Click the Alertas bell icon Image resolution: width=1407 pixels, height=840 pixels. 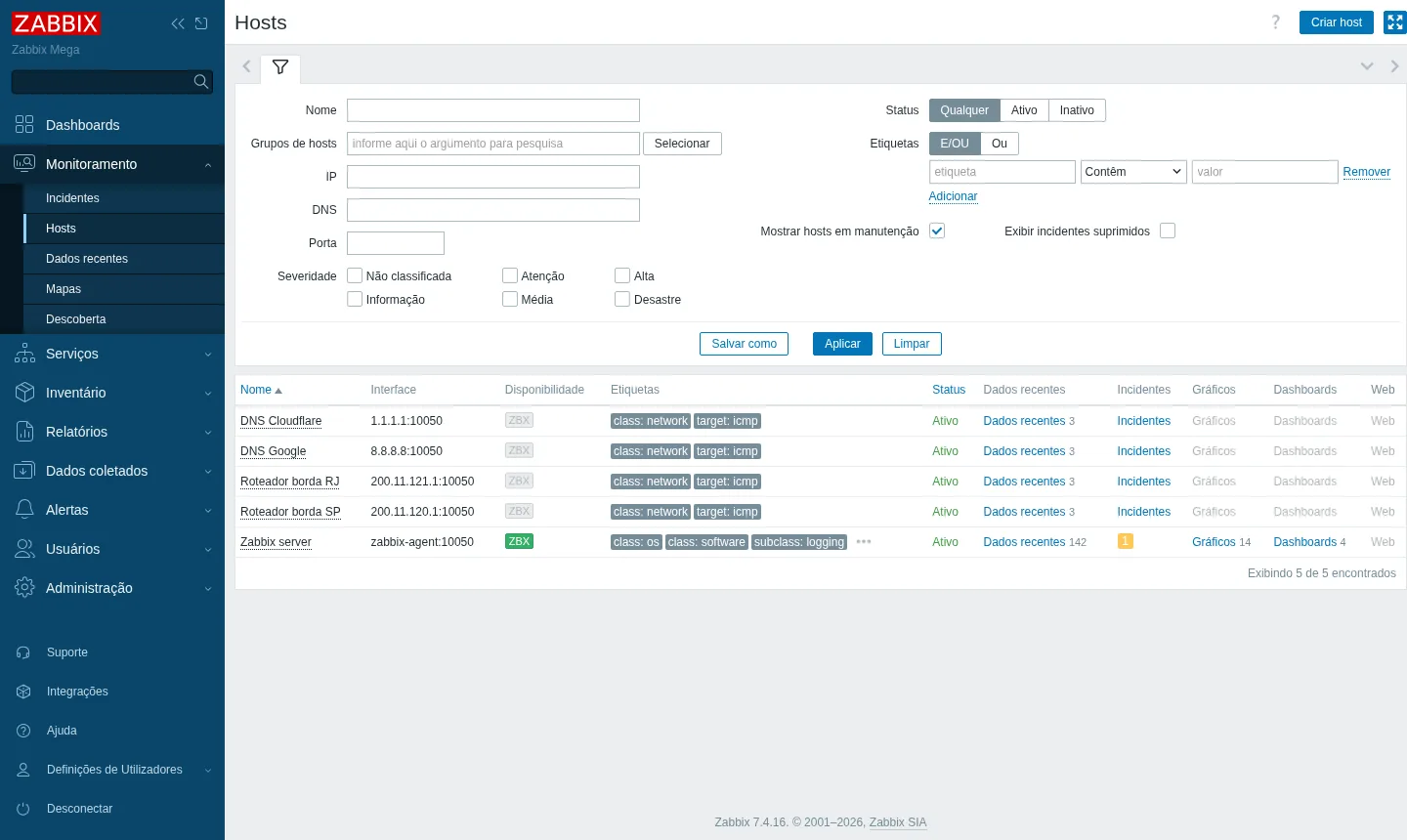24,510
